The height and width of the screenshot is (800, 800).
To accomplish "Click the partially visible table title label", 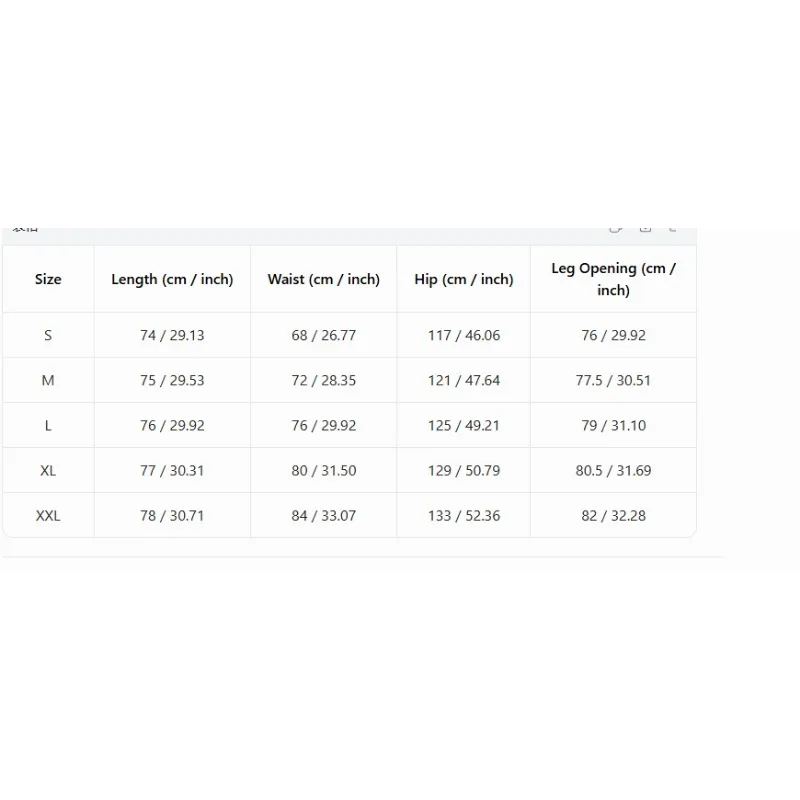I will coord(26,229).
